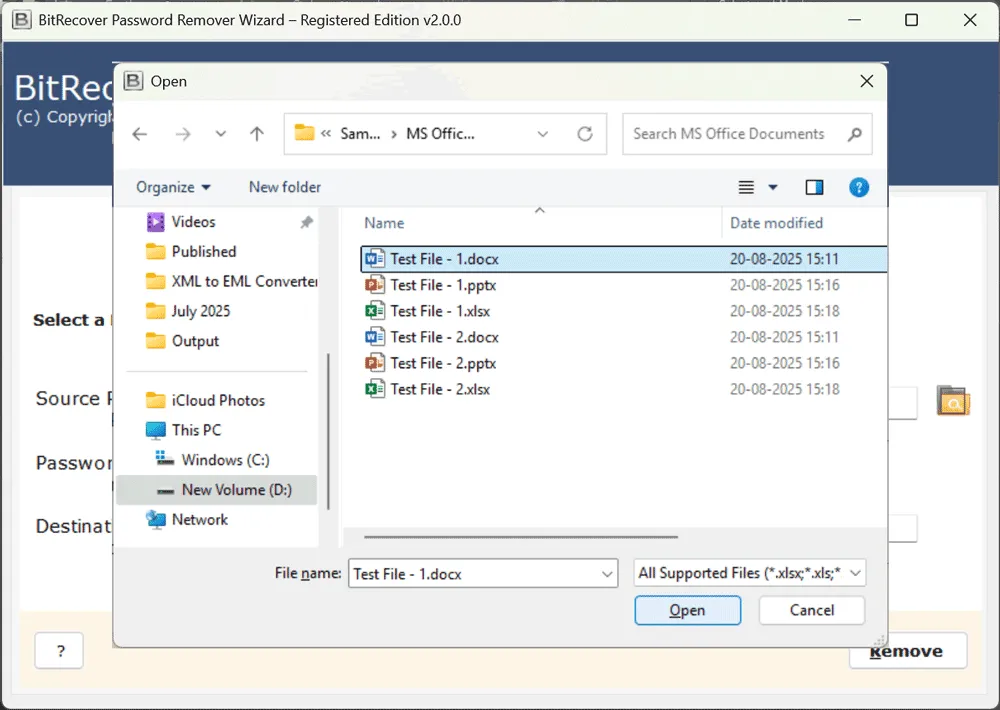Select Test File - 1.xlsx file
The image size is (1000, 710).
point(442,311)
